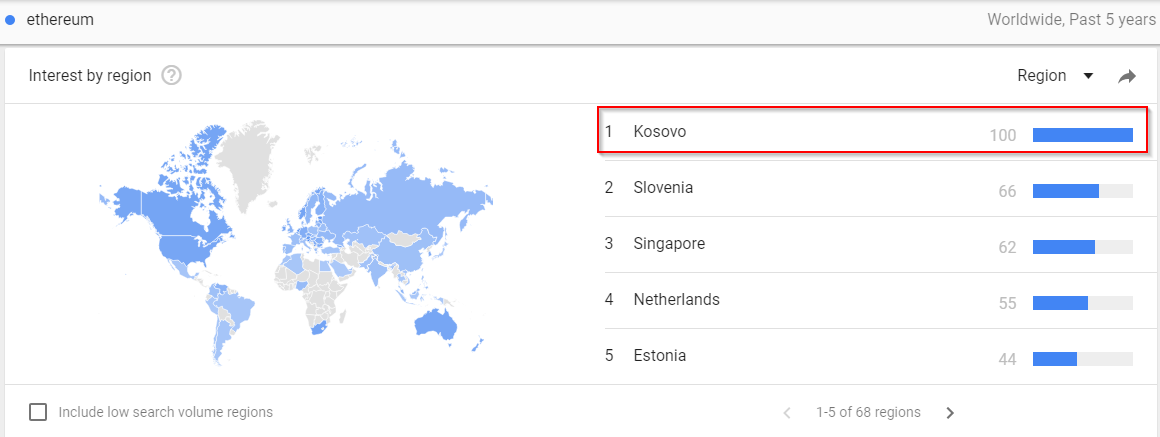The height and width of the screenshot is (437, 1160).
Task: Select Slovenia in the region list
Action: (869, 189)
